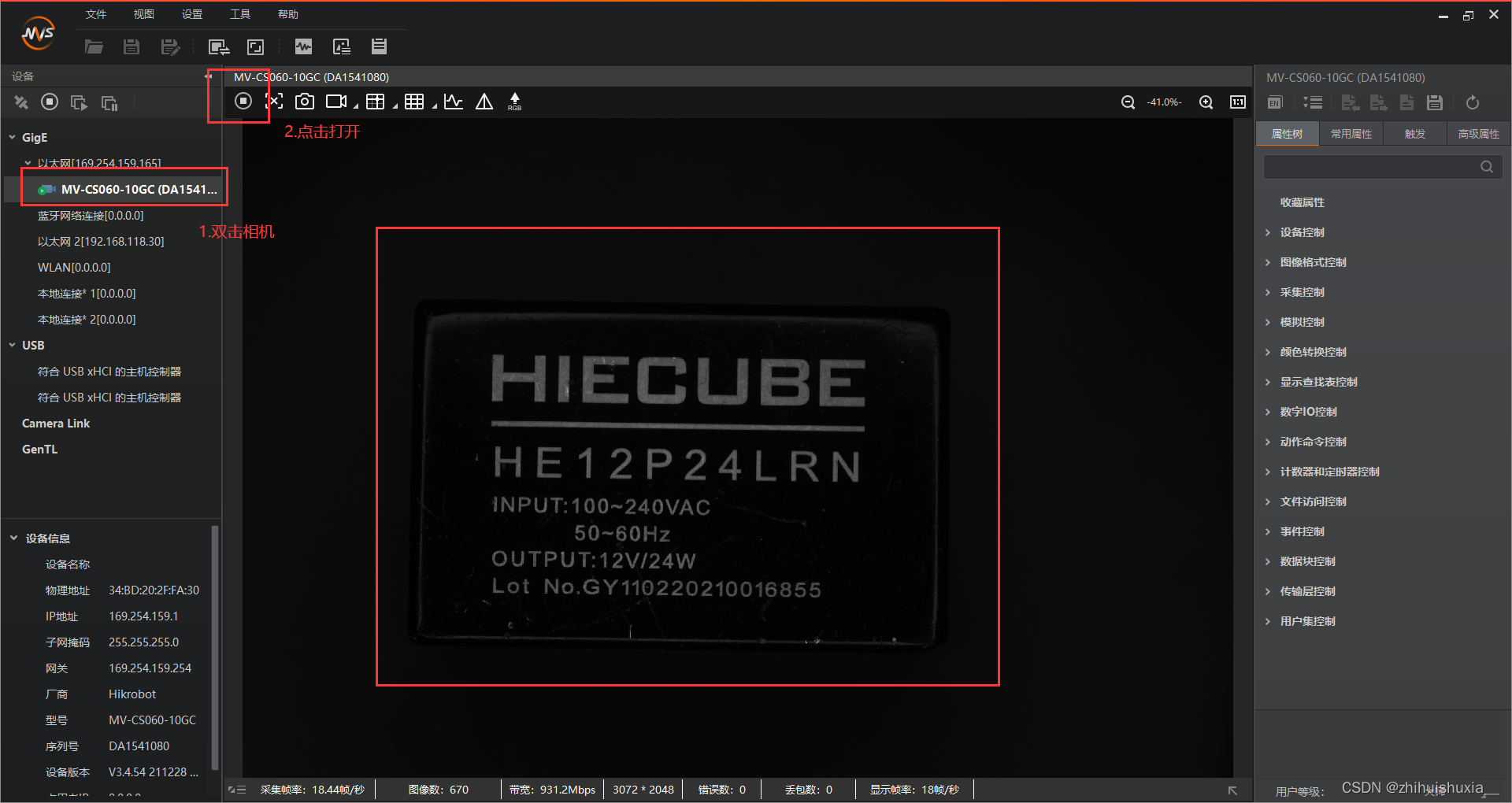Screen dimensions: 1512x803
Task: Stop acquisition in the device panel toolbar
Action: click(50, 102)
